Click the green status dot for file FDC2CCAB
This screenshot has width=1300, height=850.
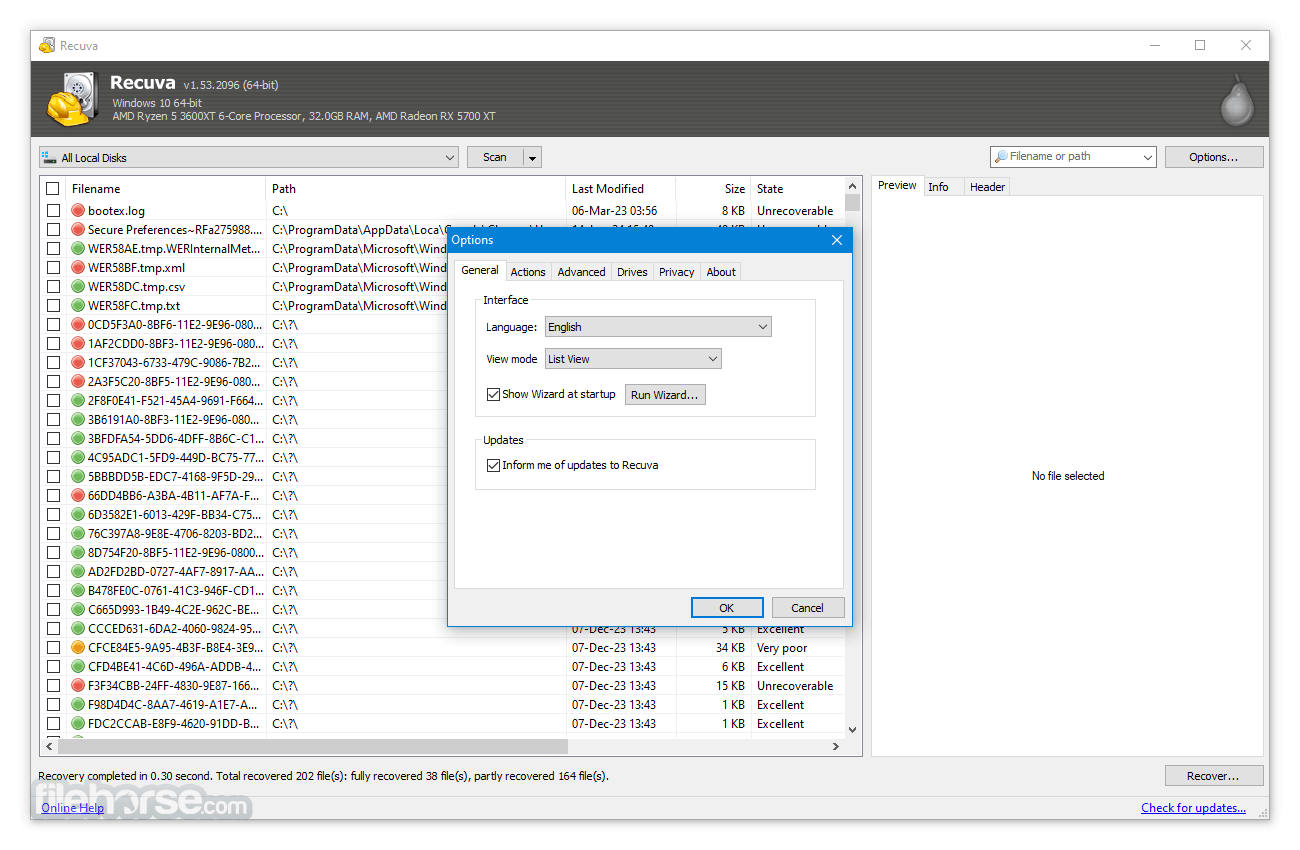click(x=78, y=724)
